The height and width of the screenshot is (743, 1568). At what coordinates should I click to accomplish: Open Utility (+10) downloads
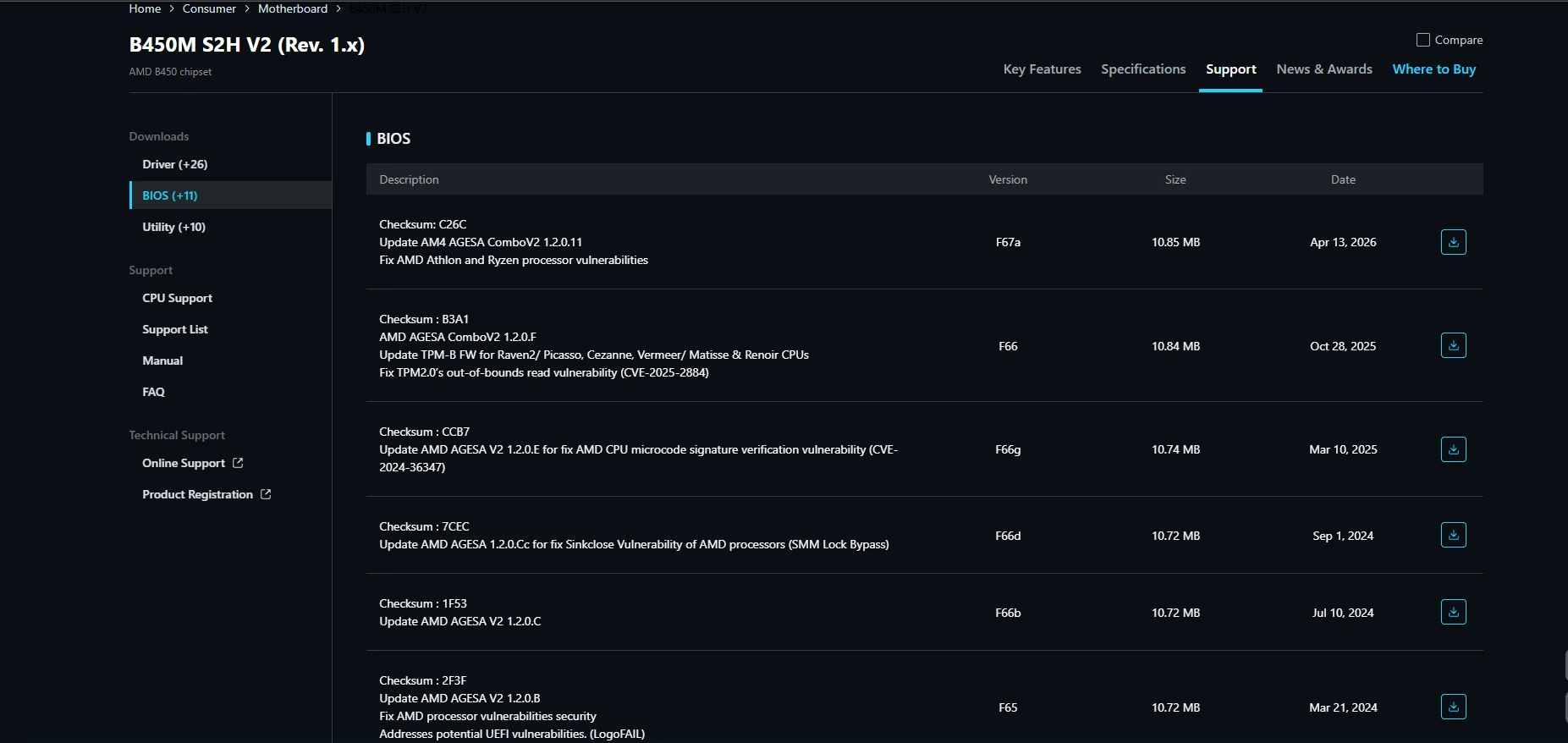[x=174, y=227]
